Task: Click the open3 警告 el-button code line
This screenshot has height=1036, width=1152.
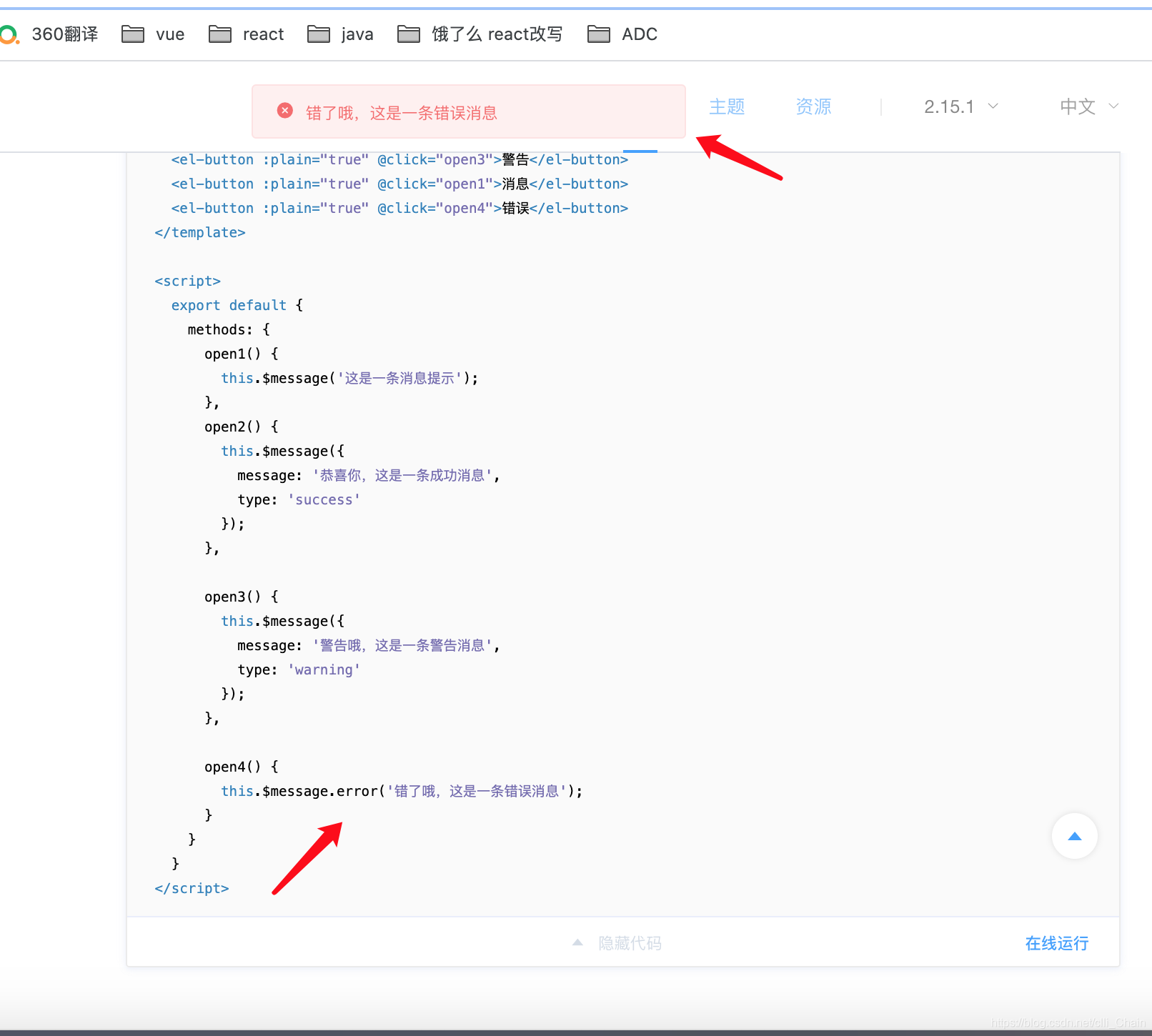Action: point(399,160)
